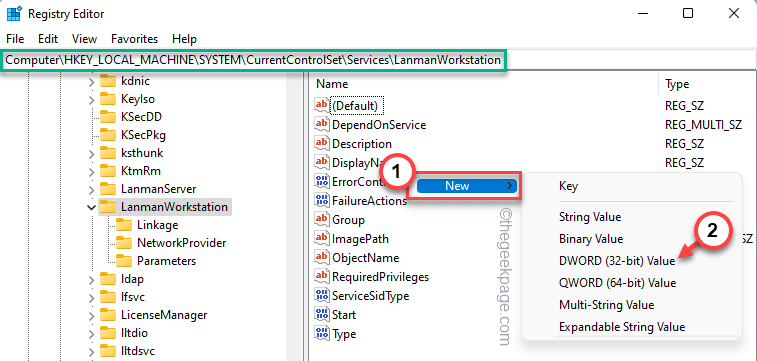Click the ServiceSidType DWORD icon
Image resolution: width=757 pixels, height=361 pixels.
click(x=321, y=295)
